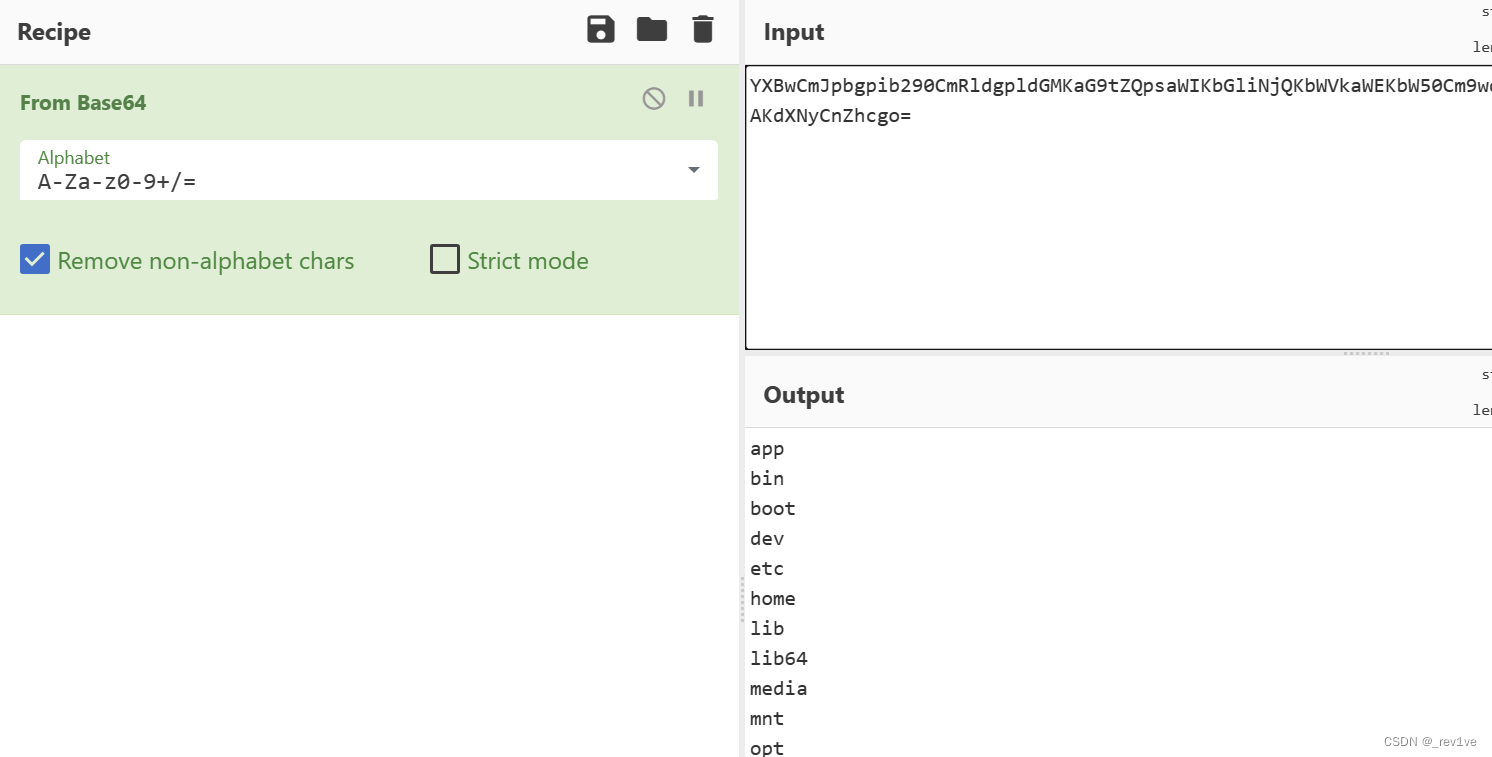Click the 'bin' output line
The width and height of the screenshot is (1492, 757).
(x=767, y=478)
